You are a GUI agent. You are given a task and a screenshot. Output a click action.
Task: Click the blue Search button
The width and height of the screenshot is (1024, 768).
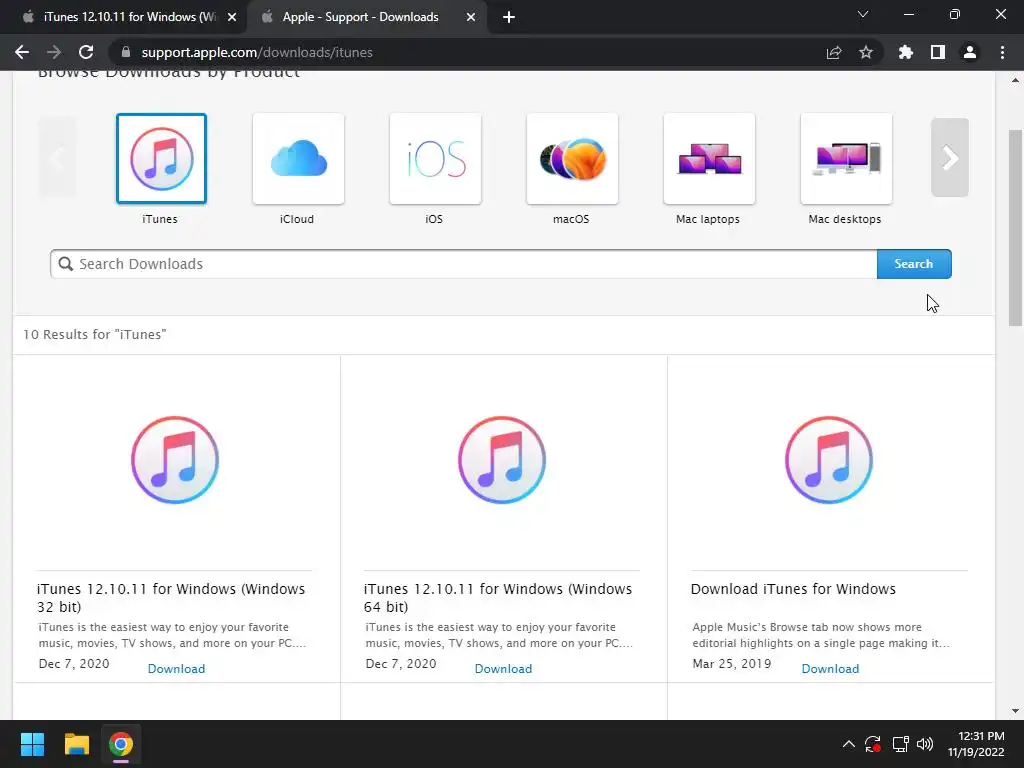[x=914, y=264]
